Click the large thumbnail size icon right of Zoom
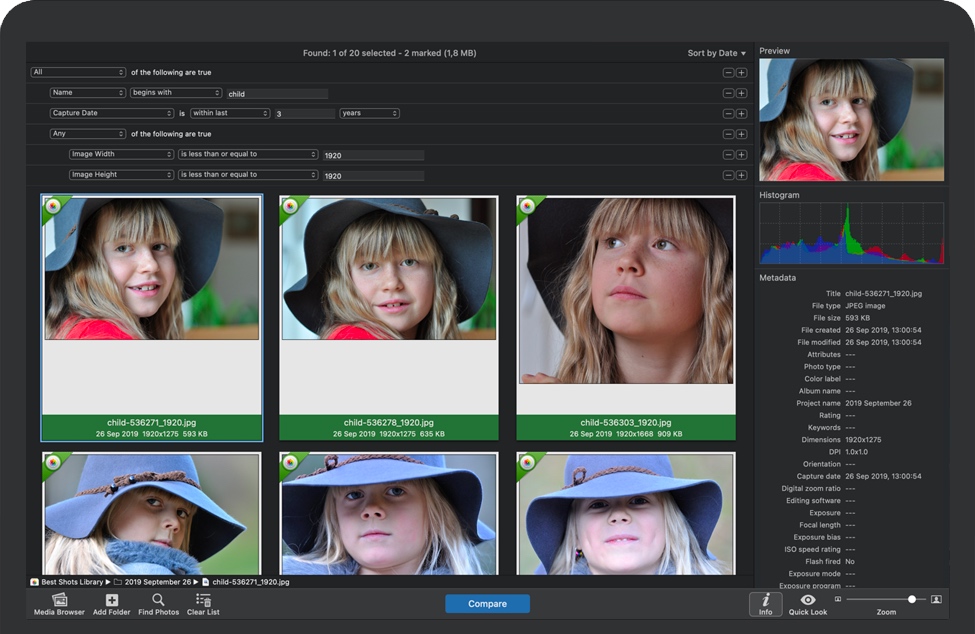The width and height of the screenshot is (975, 634). tap(936, 599)
